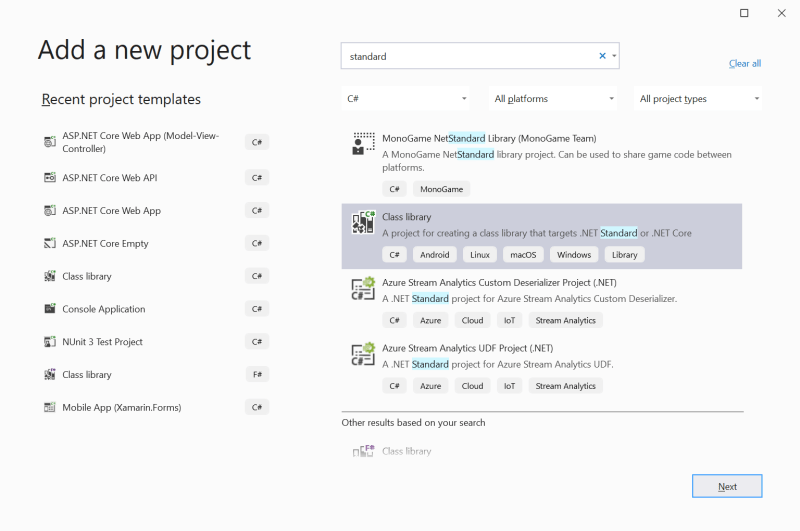Open the All platforms filter dropdown
This screenshot has height=531, width=800.
pyautogui.click(x=553, y=98)
